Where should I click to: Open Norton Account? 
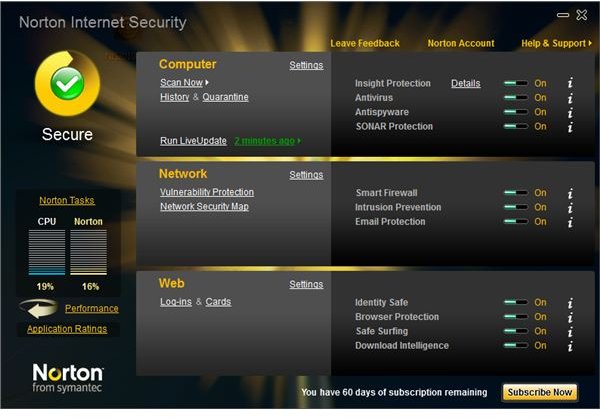461,43
